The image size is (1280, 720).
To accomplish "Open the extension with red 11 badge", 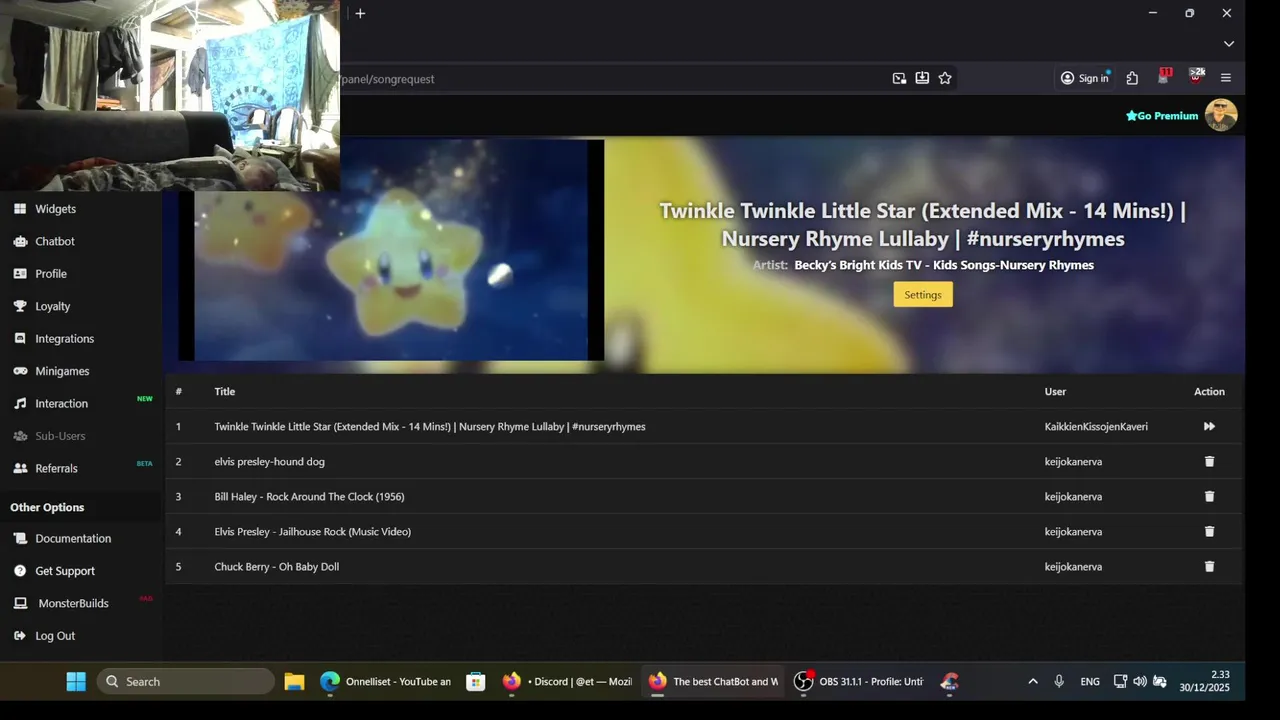I will point(1164,77).
